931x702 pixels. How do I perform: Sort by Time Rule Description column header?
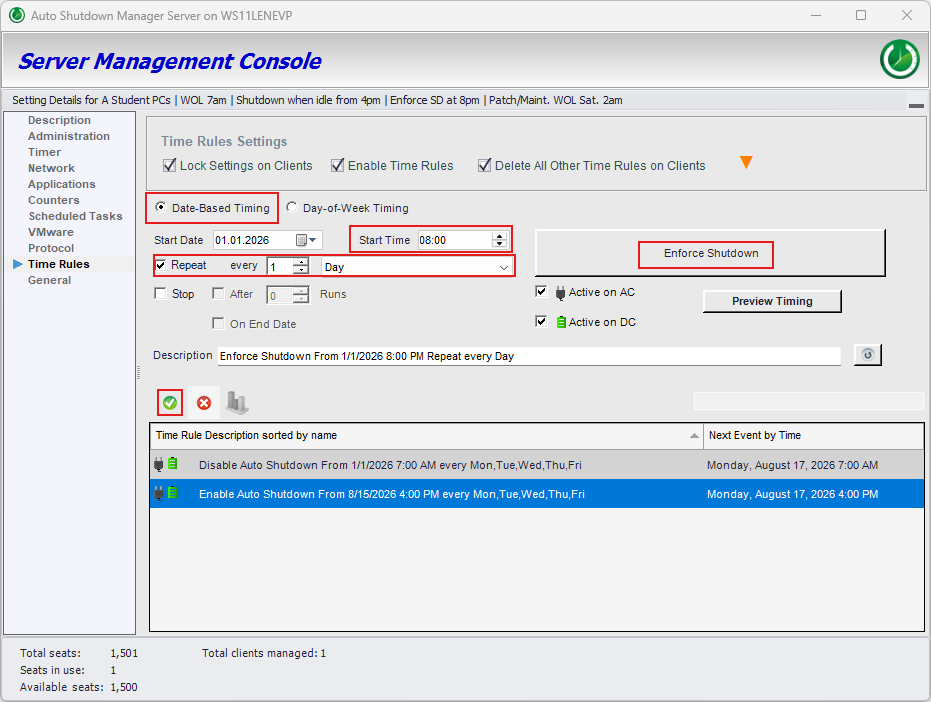[x=426, y=435]
